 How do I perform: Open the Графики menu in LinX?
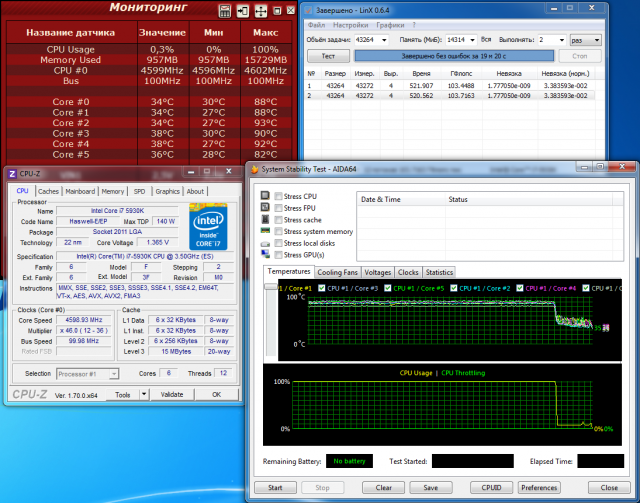(x=390, y=25)
